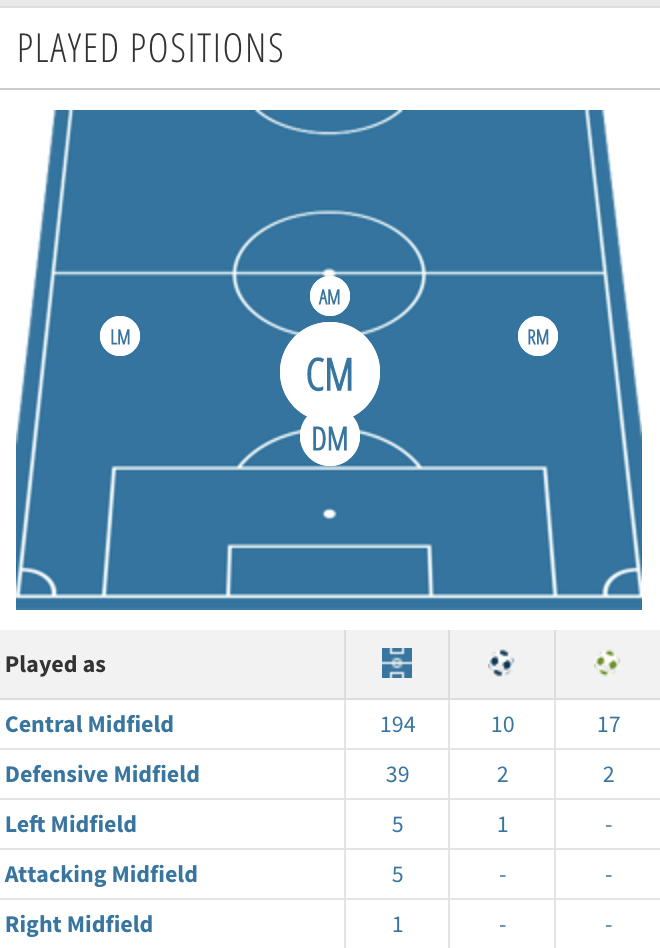This screenshot has width=660, height=948.
Task: Click the green soccer ball assists header
Action: click(x=607, y=663)
